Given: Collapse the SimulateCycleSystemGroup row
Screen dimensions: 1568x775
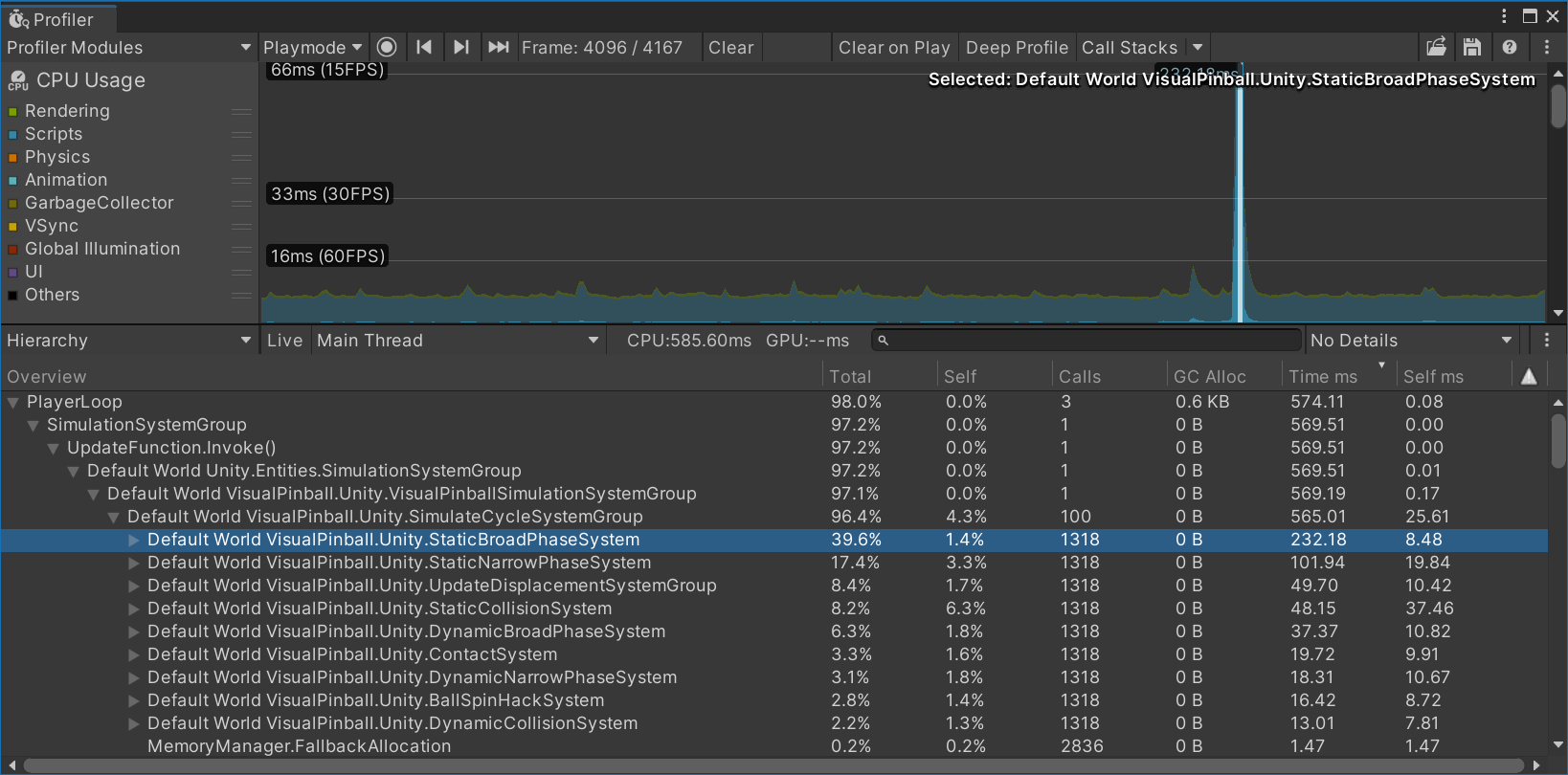Looking at the screenshot, I should 114,518.
